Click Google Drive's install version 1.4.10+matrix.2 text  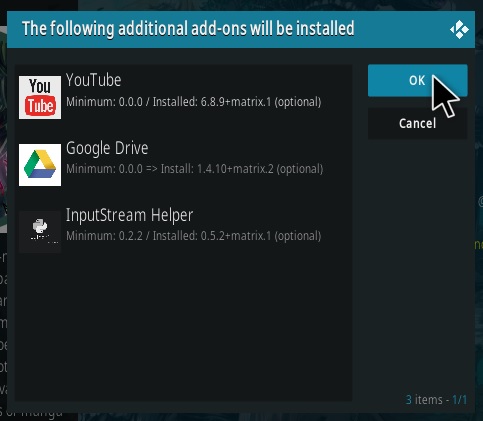point(235,169)
